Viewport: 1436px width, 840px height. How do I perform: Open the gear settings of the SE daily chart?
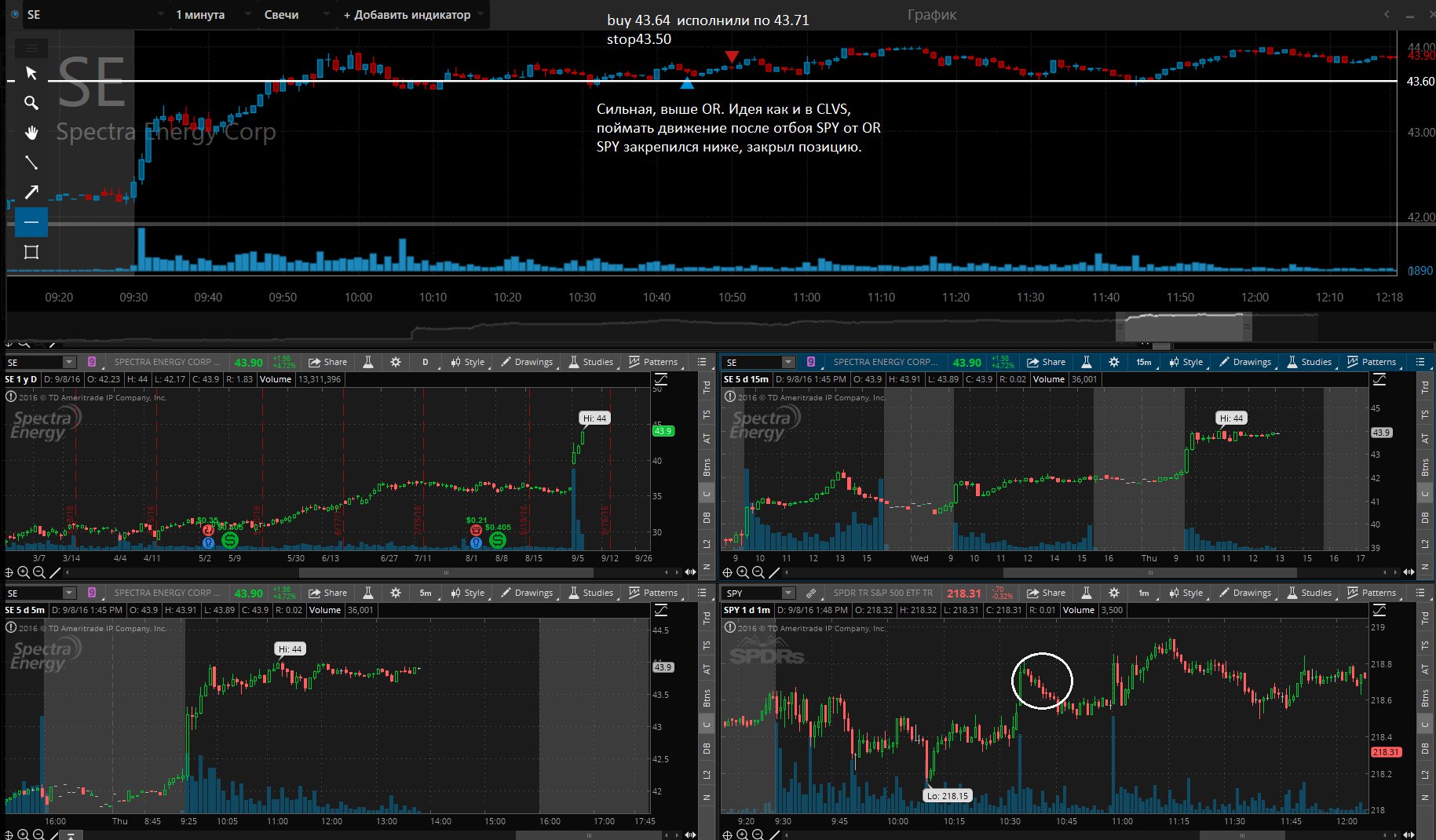pyautogui.click(x=396, y=362)
